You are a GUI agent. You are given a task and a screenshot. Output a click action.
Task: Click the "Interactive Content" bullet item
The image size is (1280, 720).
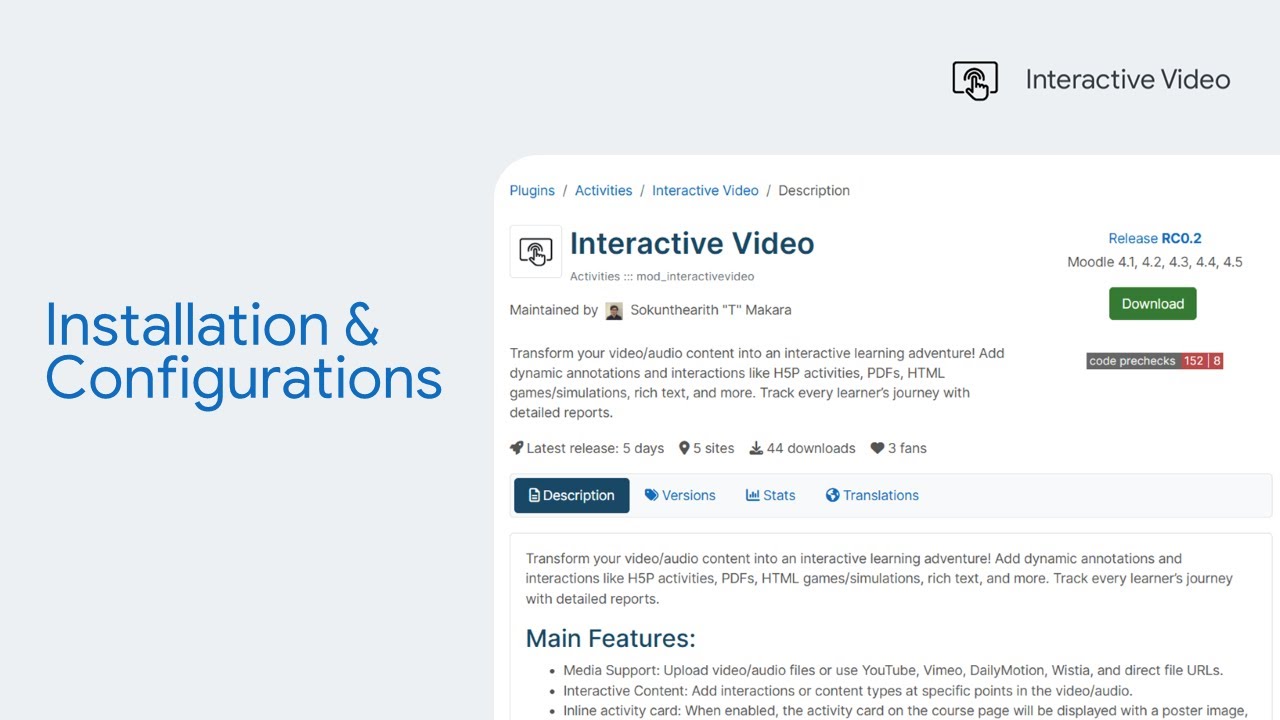(848, 691)
